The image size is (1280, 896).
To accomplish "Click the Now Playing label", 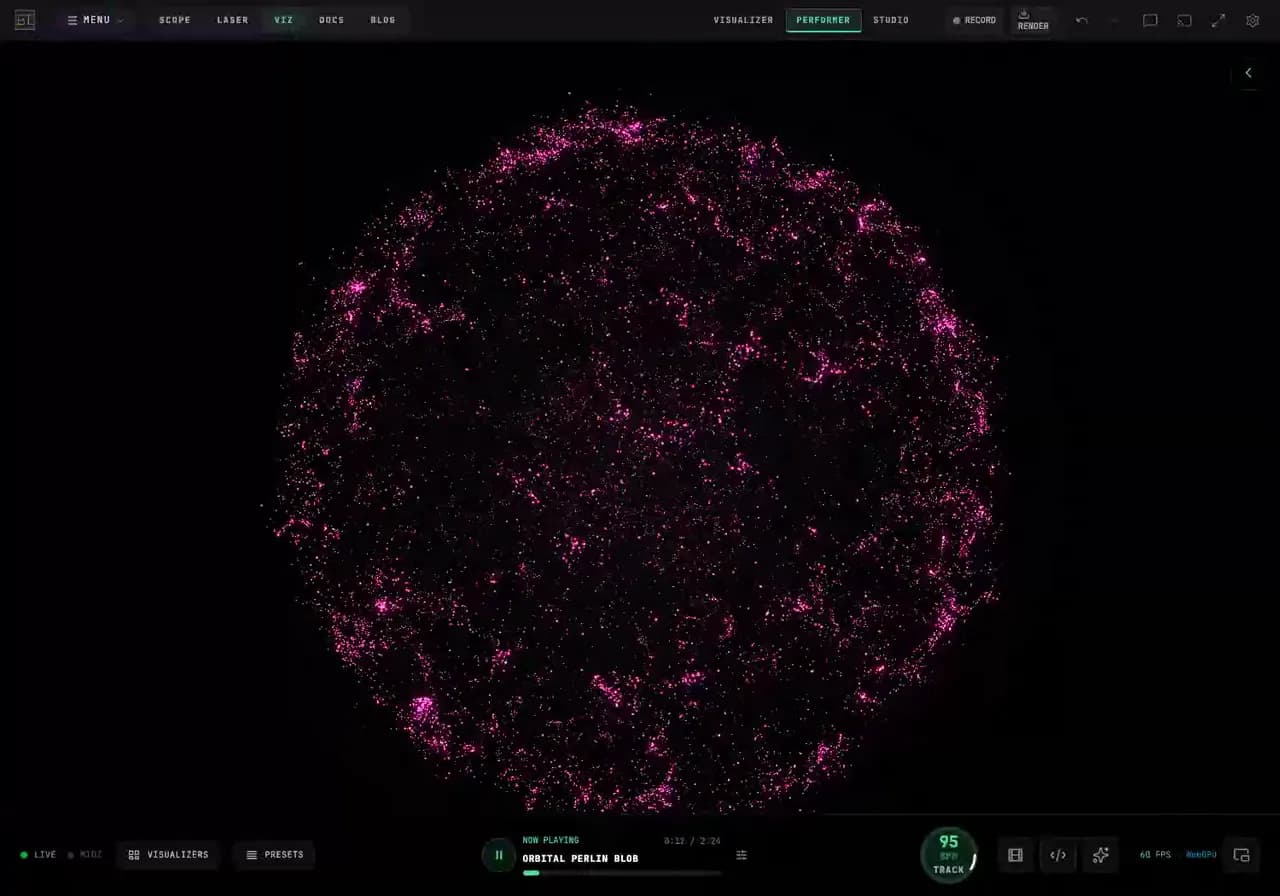I will coord(550,841).
